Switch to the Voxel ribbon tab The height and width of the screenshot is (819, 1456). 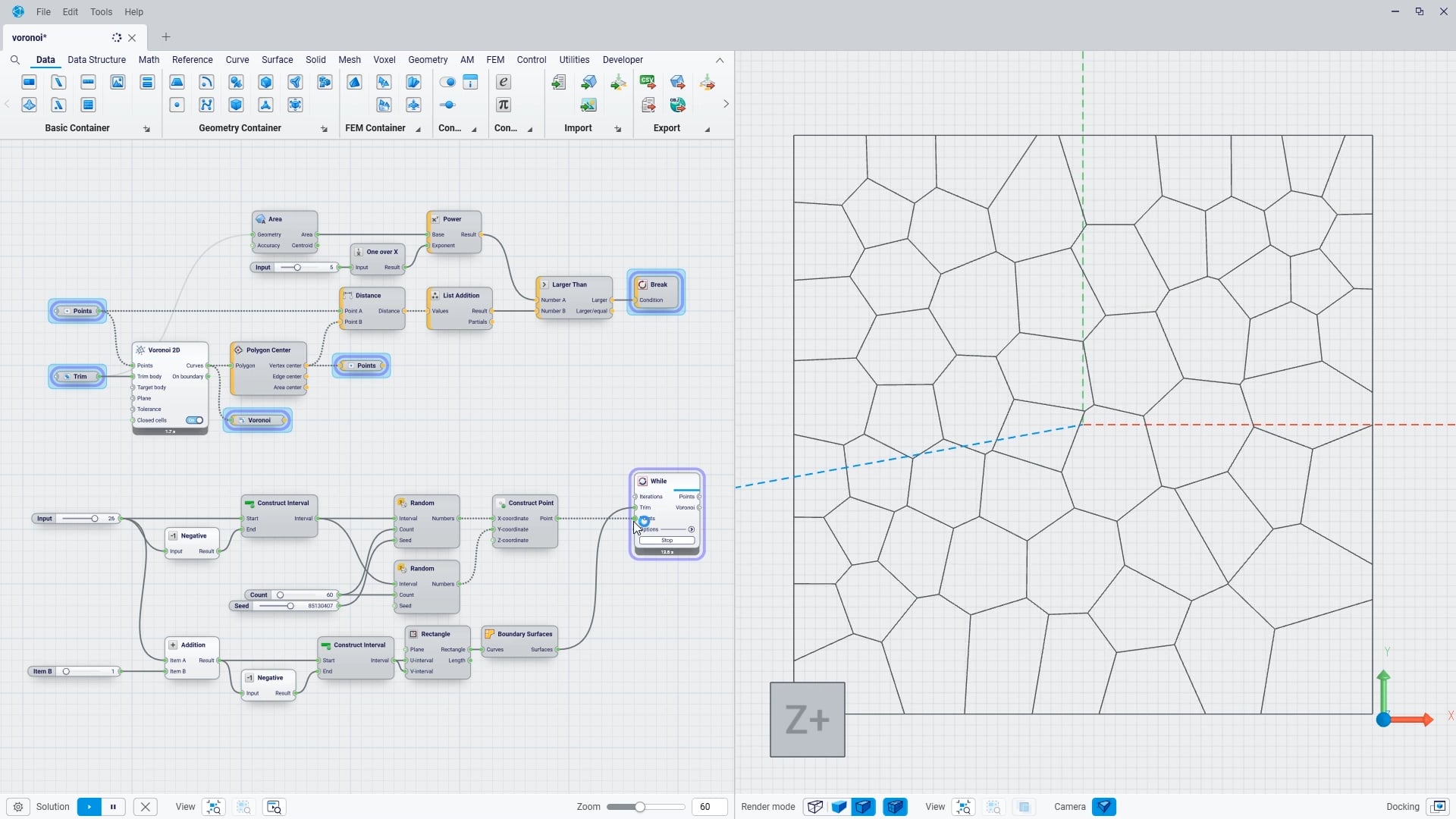pyautogui.click(x=384, y=60)
